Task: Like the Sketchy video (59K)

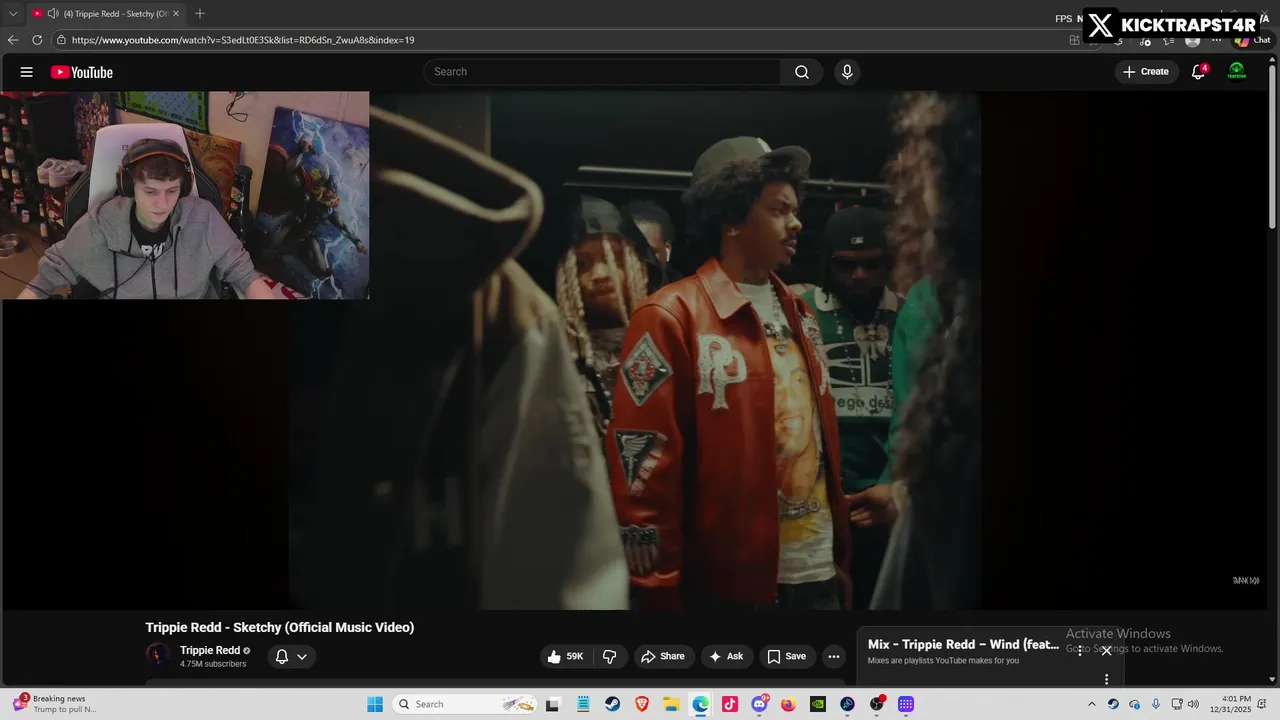Action: point(566,657)
